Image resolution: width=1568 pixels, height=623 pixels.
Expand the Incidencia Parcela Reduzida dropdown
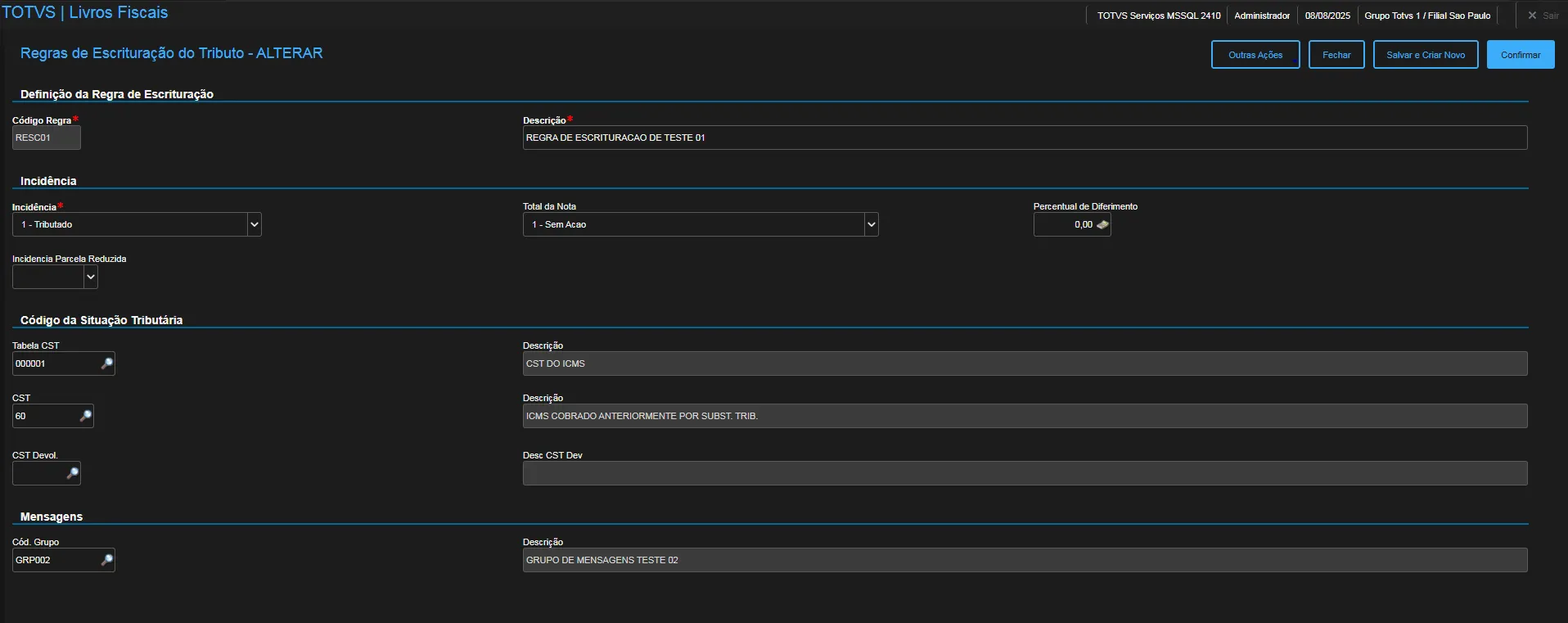[91, 278]
